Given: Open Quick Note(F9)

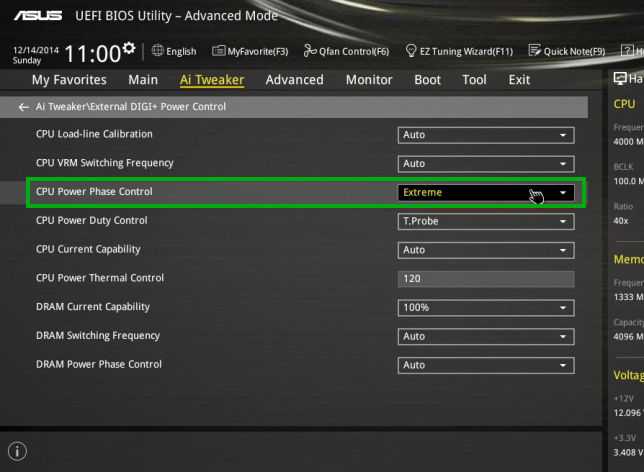Looking at the screenshot, I should click(x=574, y=51).
